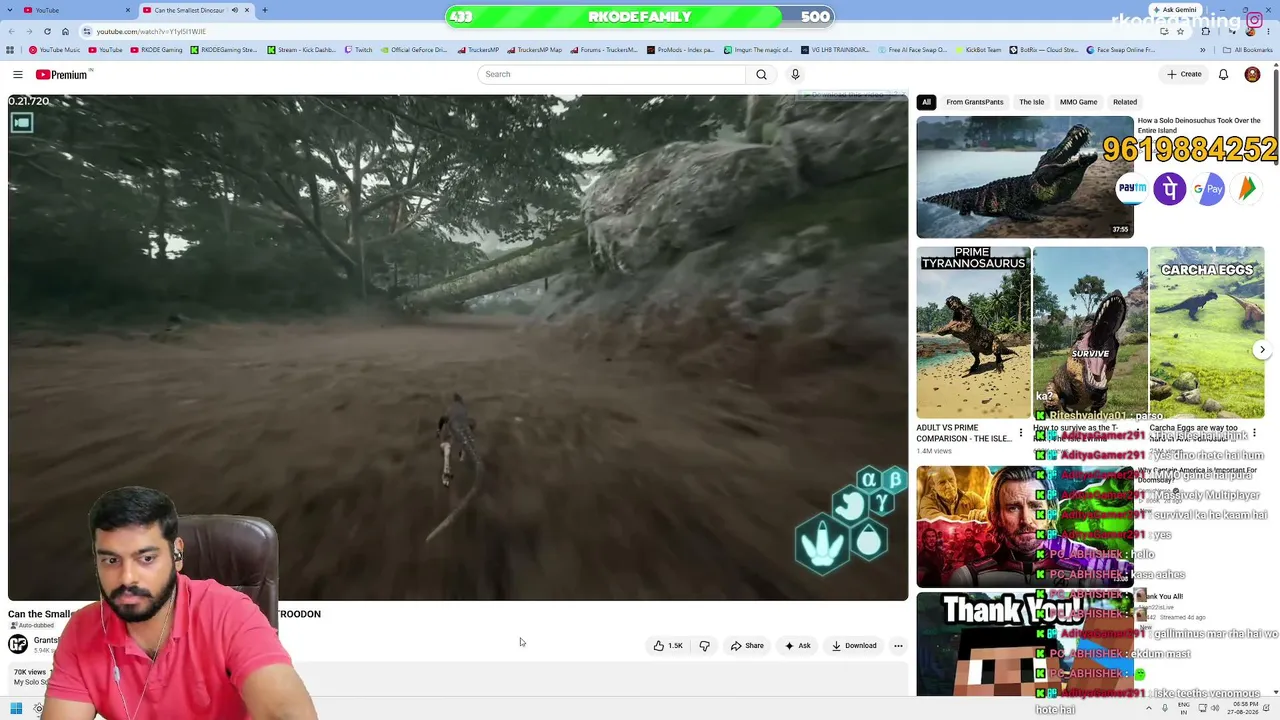1280x720 pixels.
Task: Go to YouTube Premium home logo
Action: point(64,74)
